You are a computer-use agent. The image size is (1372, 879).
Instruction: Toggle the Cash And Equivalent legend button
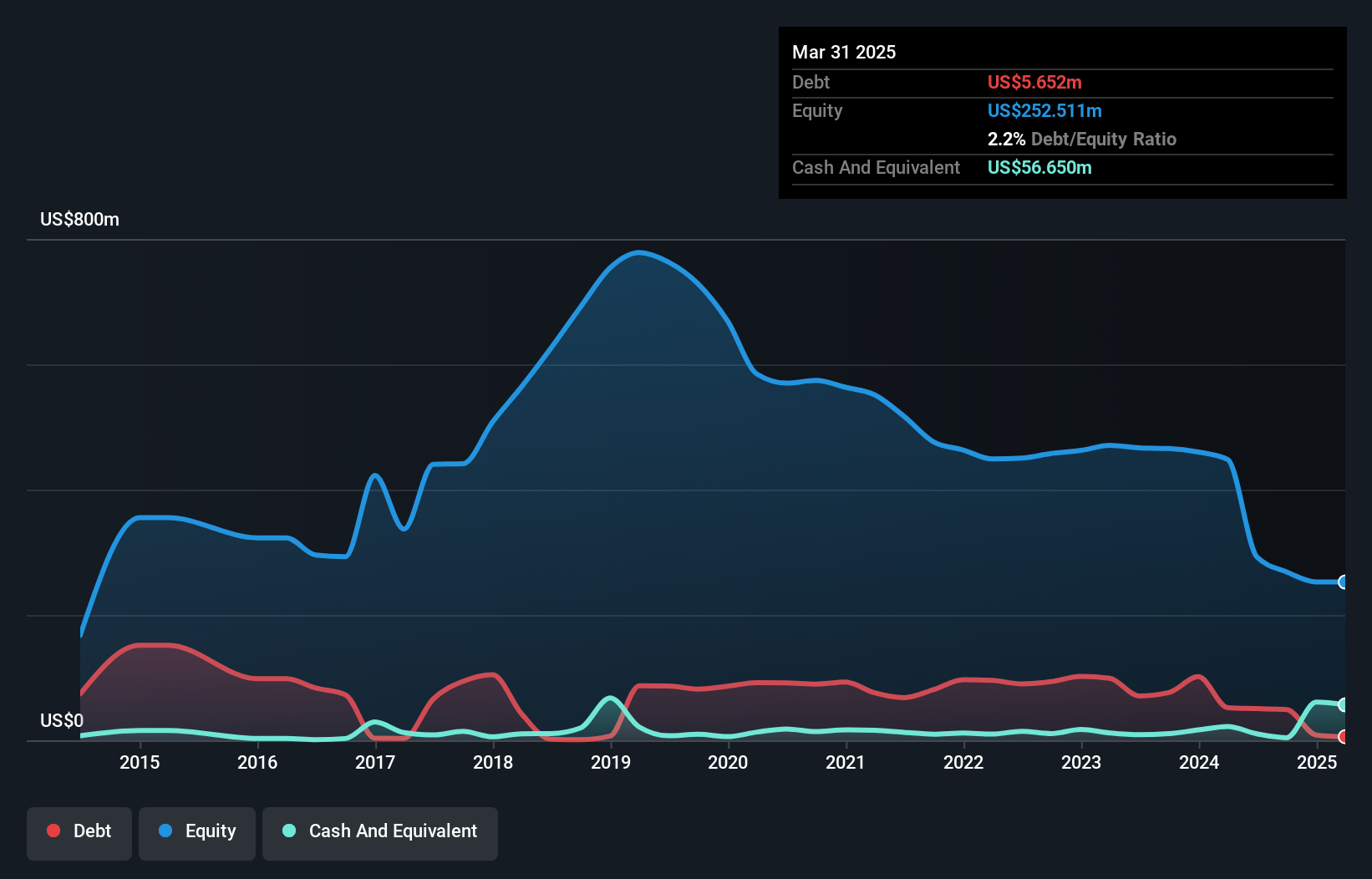point(380,833)
